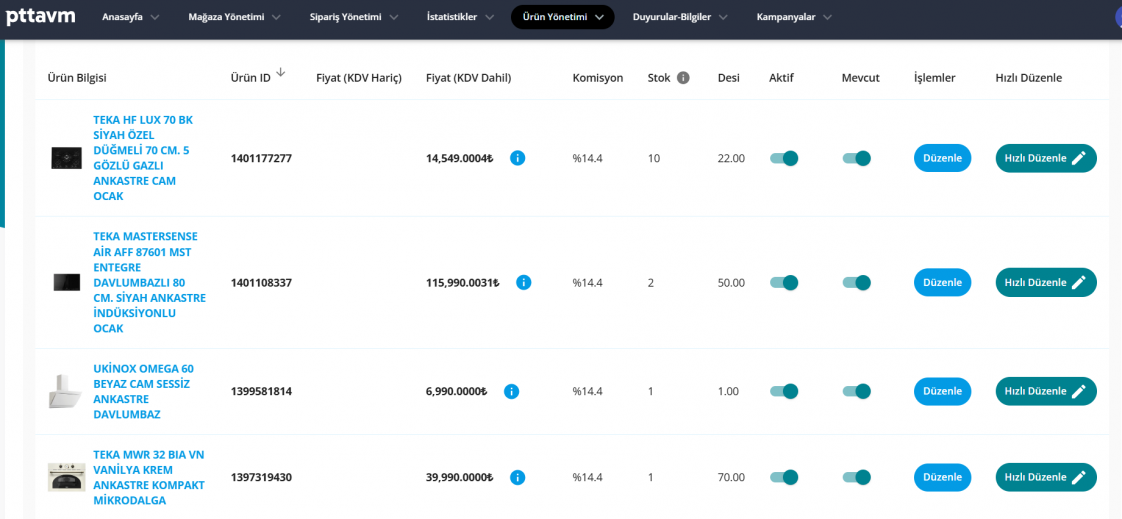1122x519 pixels.
Task: Click Düzenle button for product 1401108337
Action: [942, 283]
